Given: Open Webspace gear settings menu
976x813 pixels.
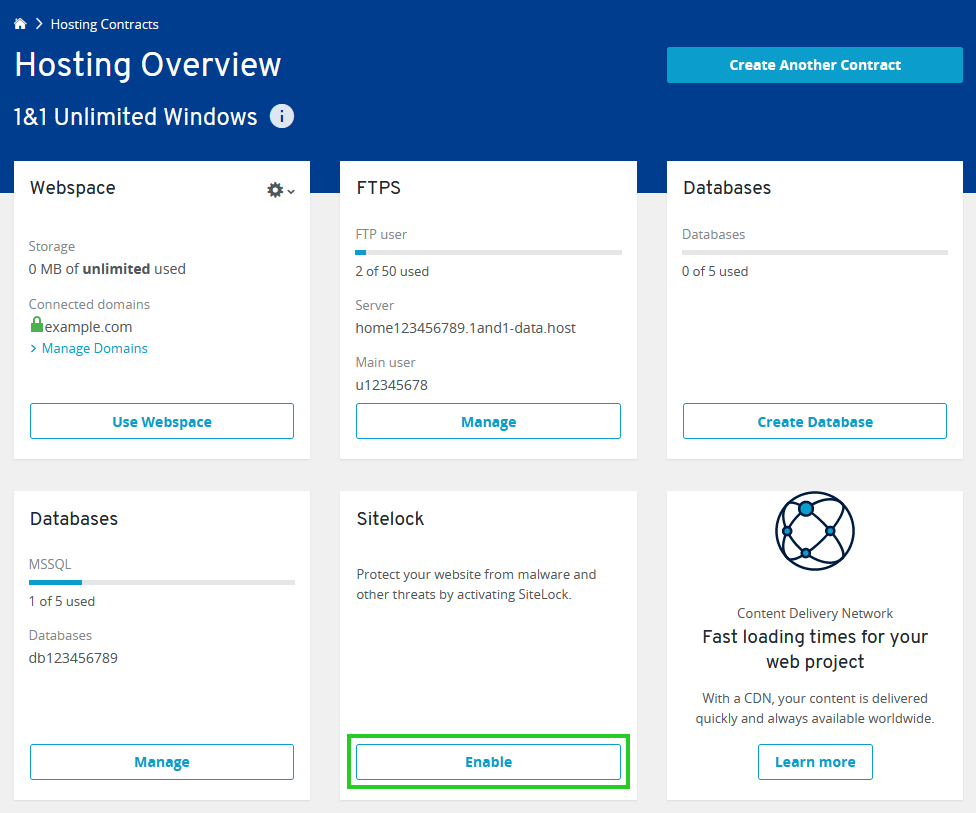Looking at the screenshot, I should point(280,190).
